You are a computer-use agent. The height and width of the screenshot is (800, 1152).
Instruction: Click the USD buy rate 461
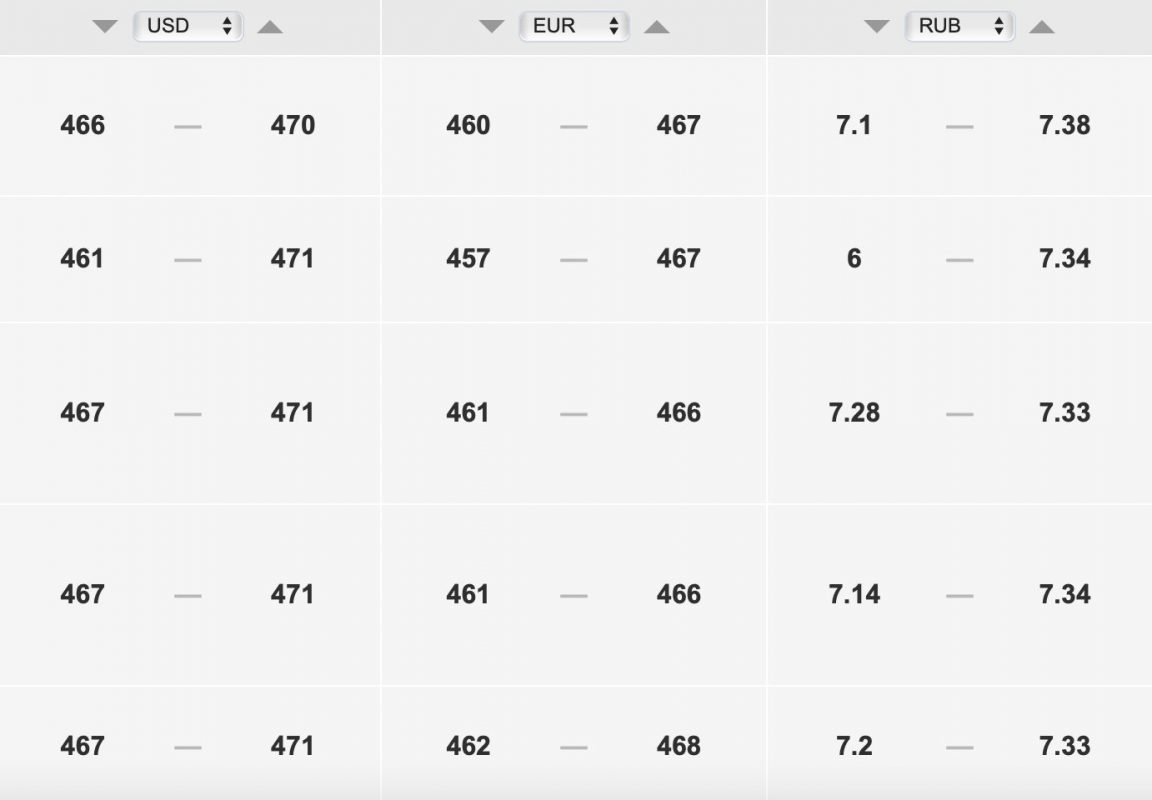(x=82, y=259)
